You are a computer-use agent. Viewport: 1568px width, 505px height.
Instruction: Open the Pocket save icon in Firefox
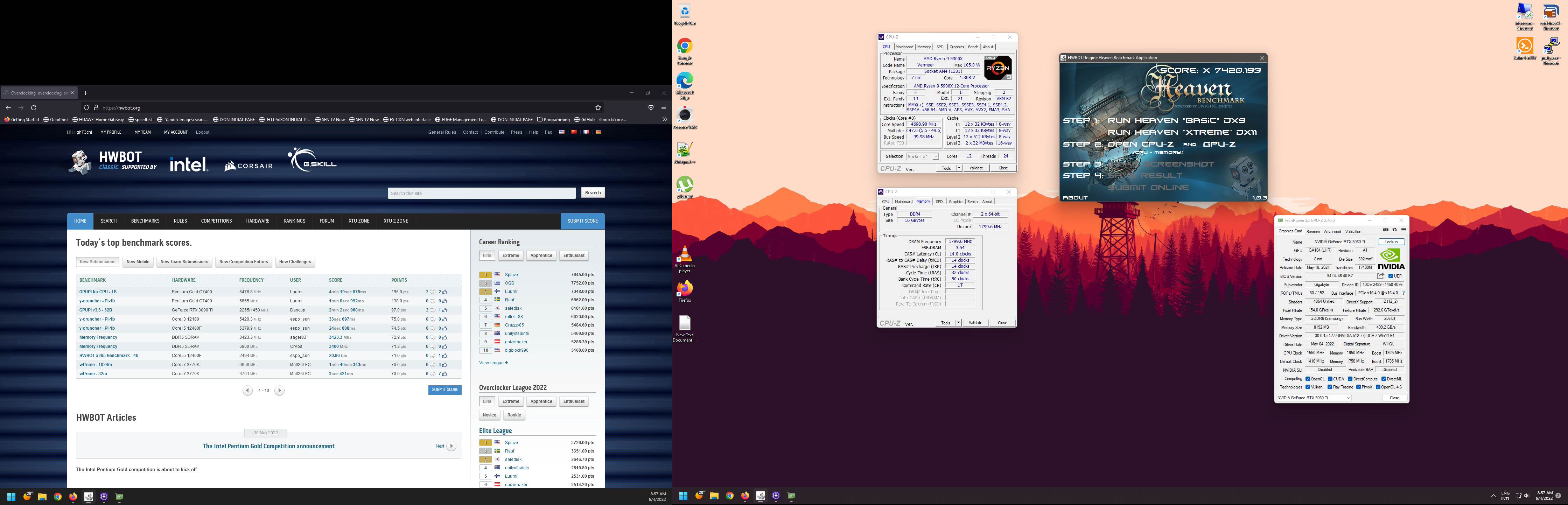coord(651,108)
